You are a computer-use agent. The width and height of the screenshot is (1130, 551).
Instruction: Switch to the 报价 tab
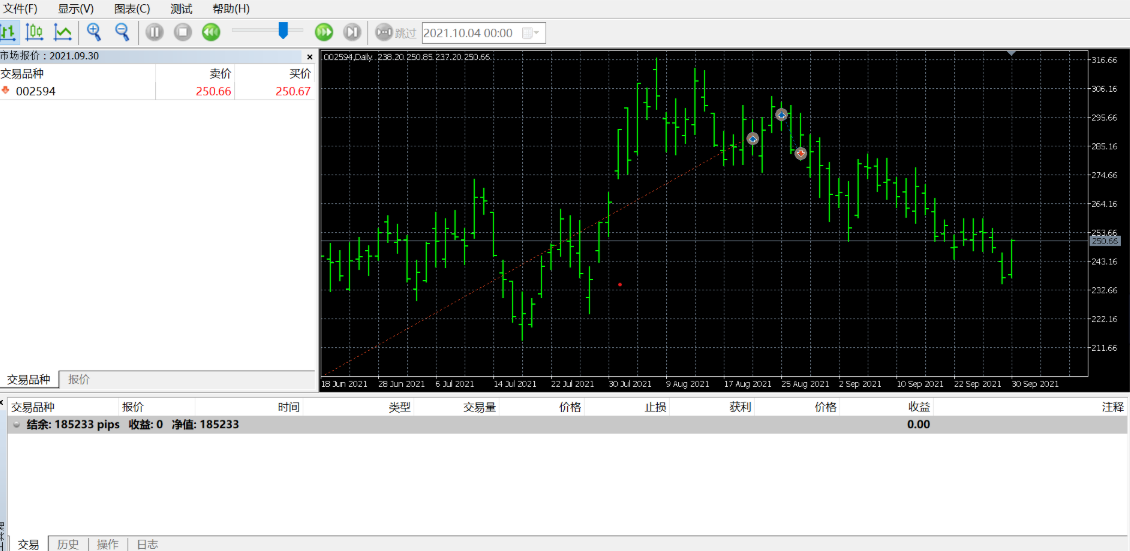tap(79, 380)
